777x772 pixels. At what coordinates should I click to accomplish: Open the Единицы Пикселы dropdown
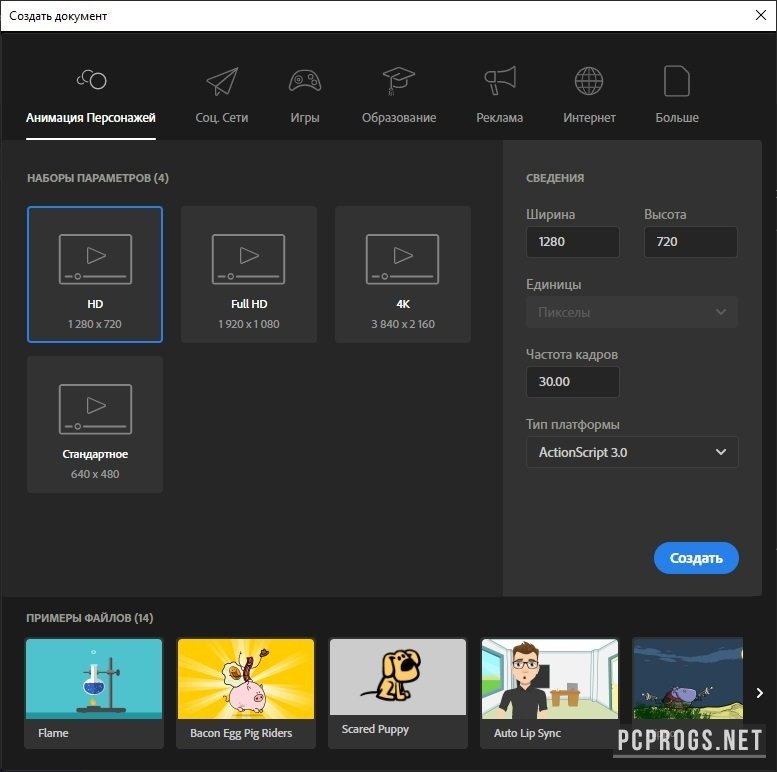pos(632,312)
